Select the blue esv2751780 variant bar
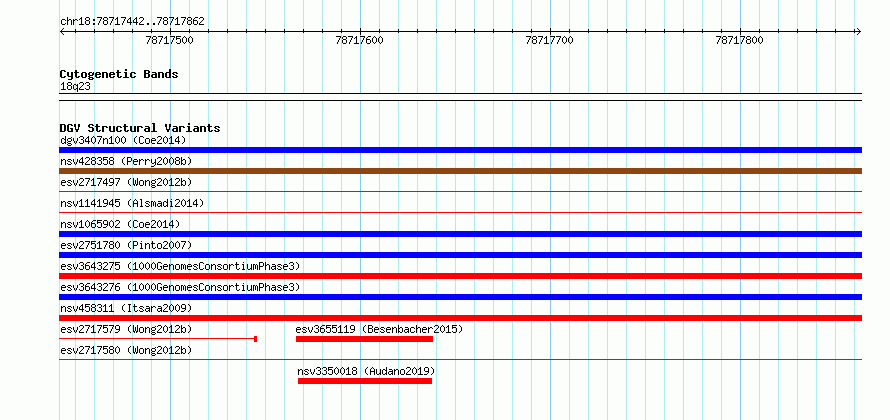This screenshot has width=890, height=420. click(460, 255)
